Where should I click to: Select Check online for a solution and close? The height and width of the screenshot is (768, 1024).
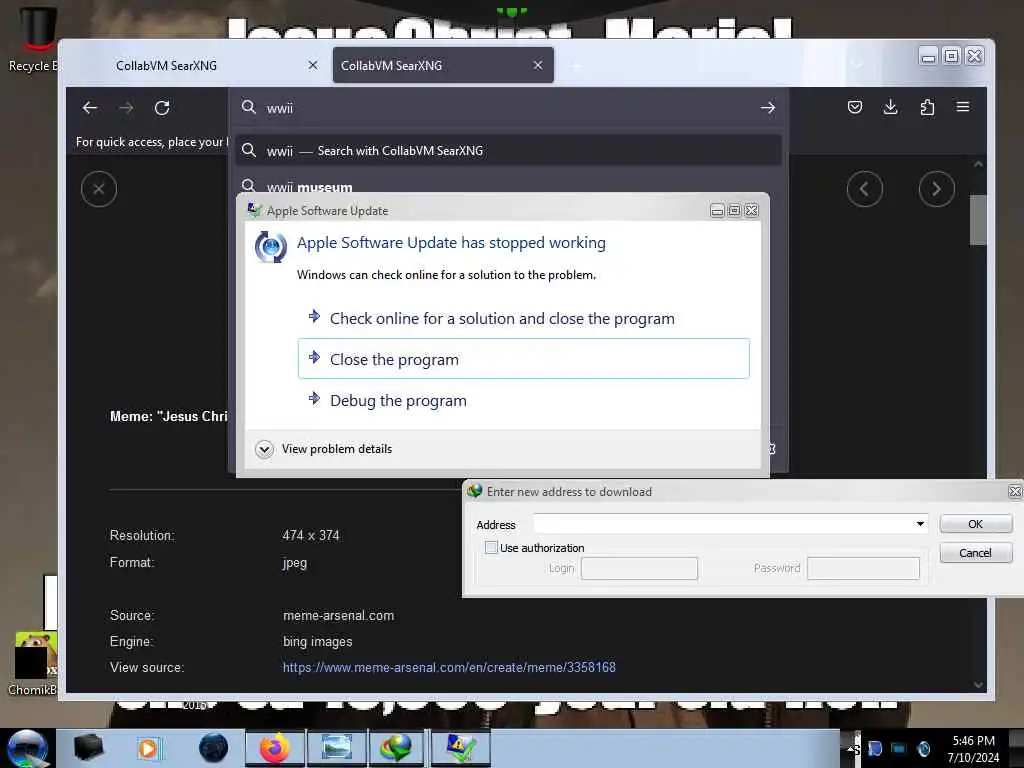523,319
